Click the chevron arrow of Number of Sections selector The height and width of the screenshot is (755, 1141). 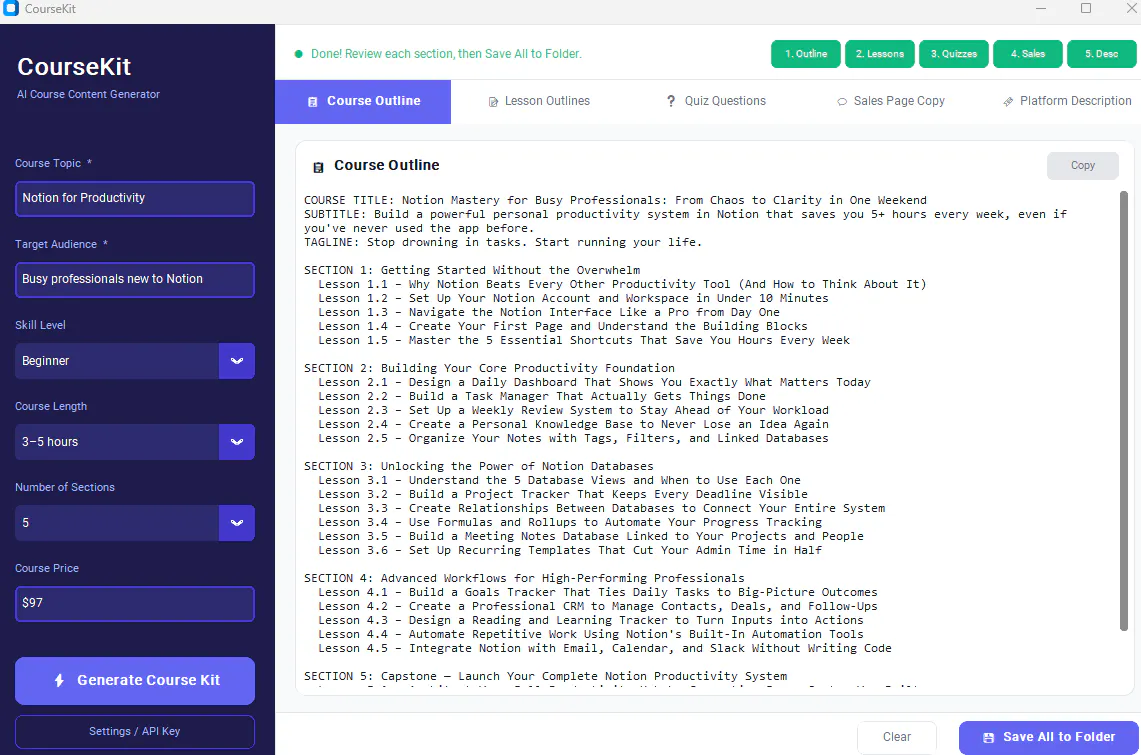[x=236, y=523]
